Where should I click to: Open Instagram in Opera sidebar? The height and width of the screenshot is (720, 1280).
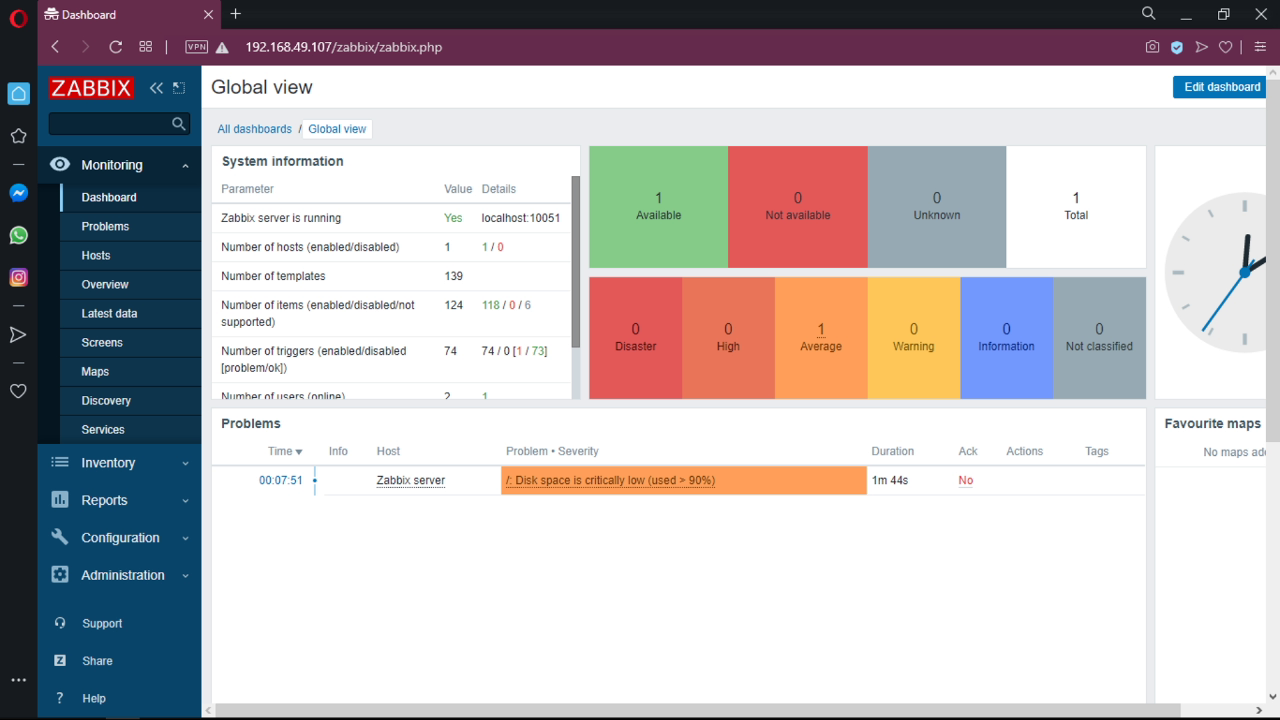pos(18,277)
